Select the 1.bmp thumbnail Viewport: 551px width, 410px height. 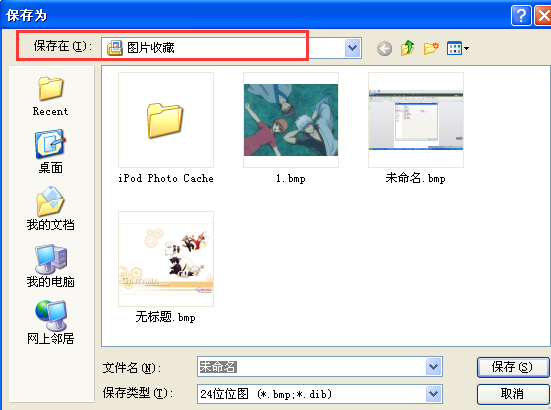coord(291,120)
